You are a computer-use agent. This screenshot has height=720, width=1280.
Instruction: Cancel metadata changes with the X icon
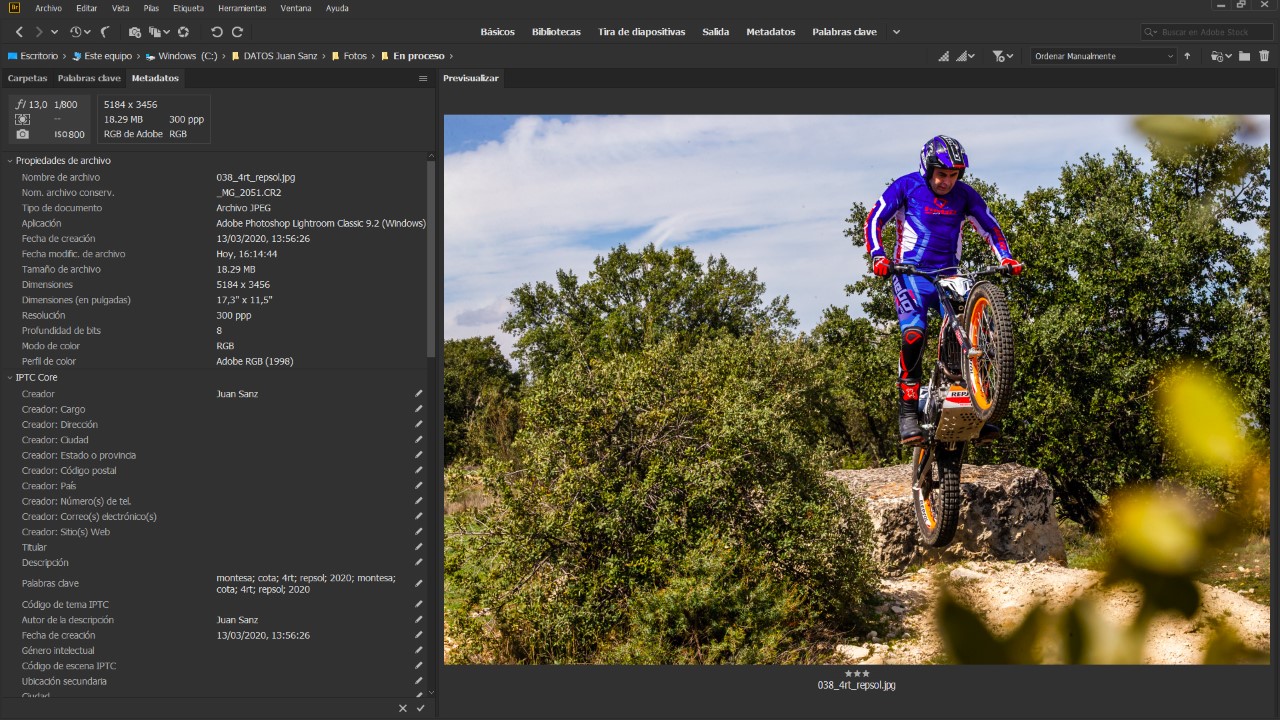[x=403, y=708]
